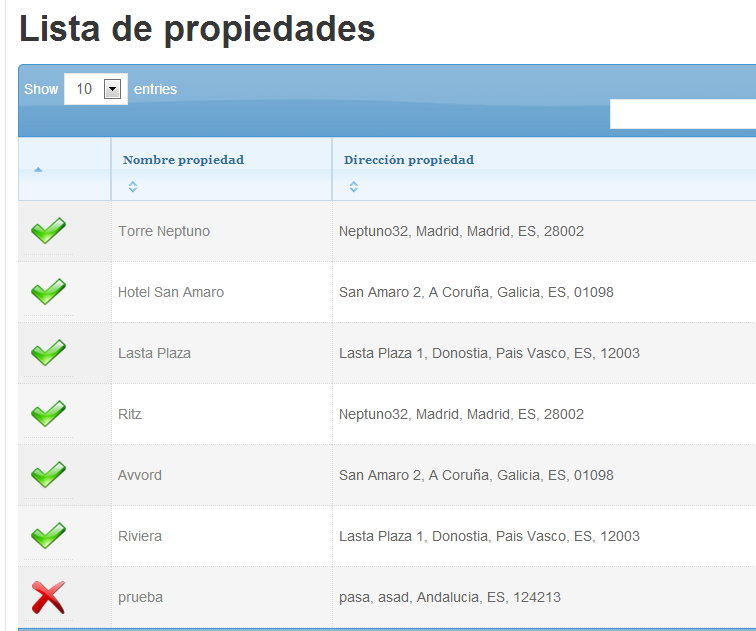Click the red X icon for prueba
The height and width of the screenshot is (631, 756).
click(x=48, y=597)
